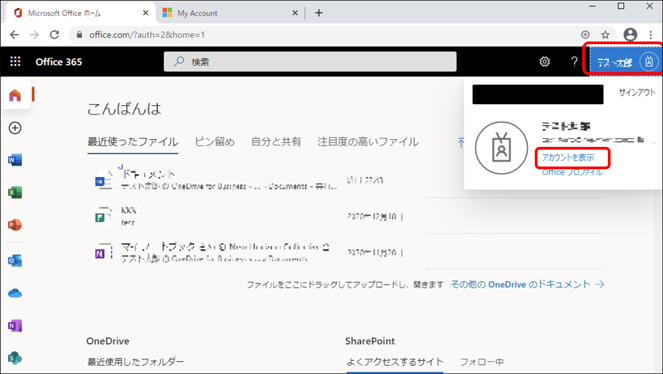Select the 注目度の高いファイル tab
This screenshot has height=374, width=663.
coord(368,142)
